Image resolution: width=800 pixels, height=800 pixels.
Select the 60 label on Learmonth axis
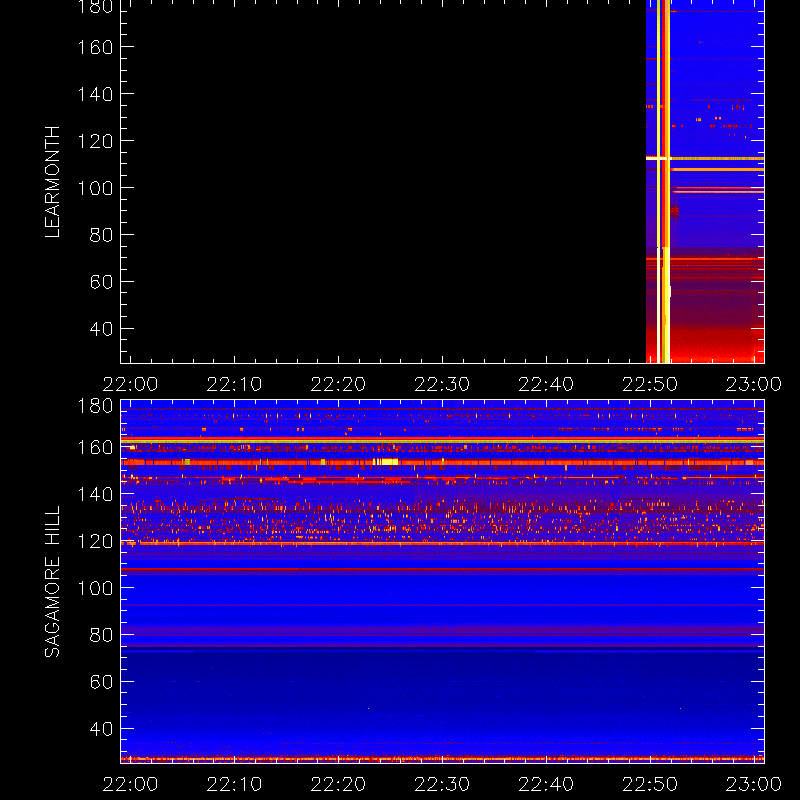[x=102, y=282]
